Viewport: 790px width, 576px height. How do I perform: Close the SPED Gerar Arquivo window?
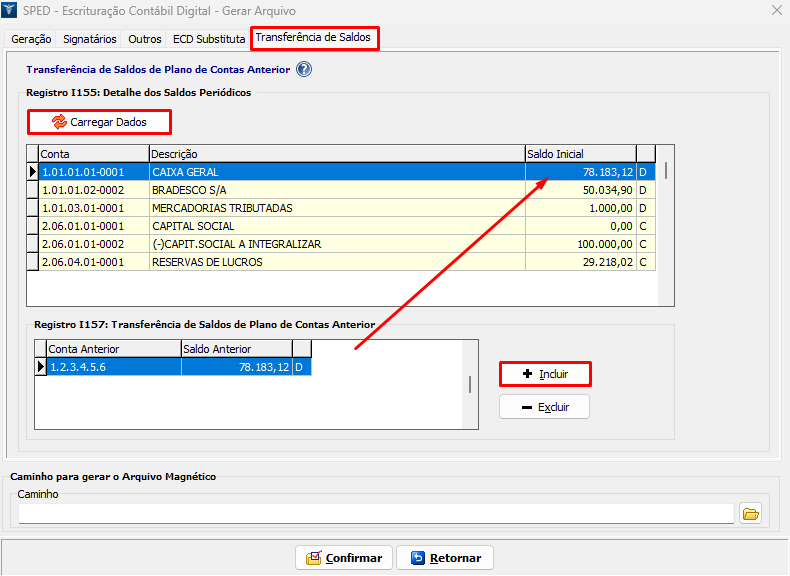pos(776,10)
